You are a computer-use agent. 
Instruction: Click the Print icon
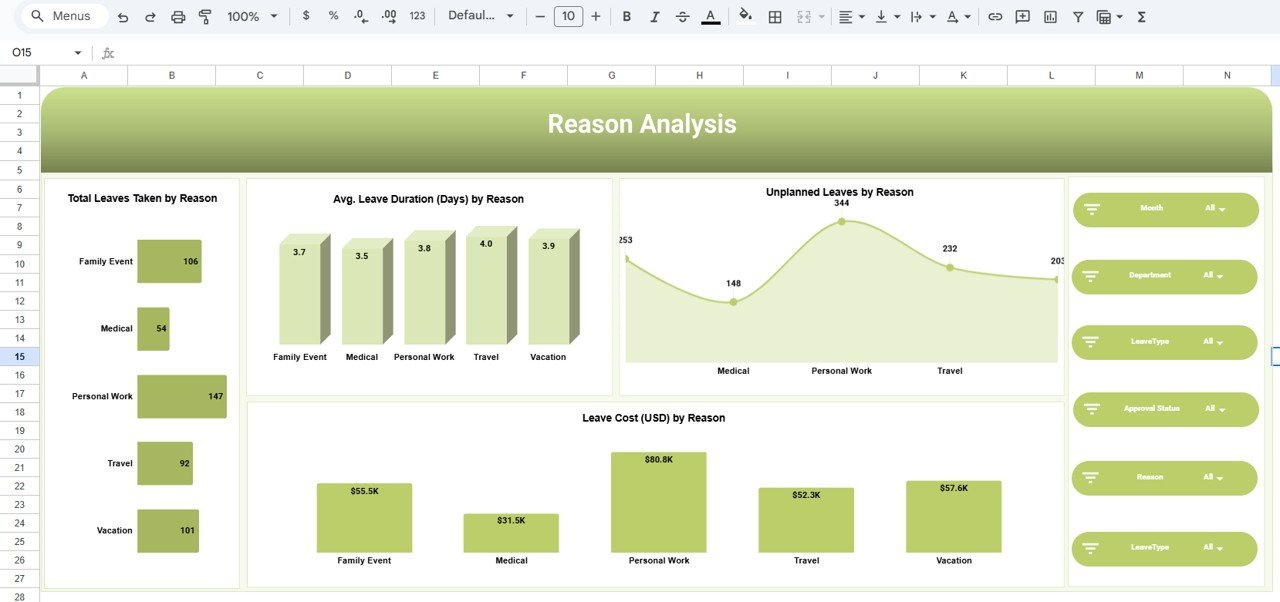click(x=177, y=16)
